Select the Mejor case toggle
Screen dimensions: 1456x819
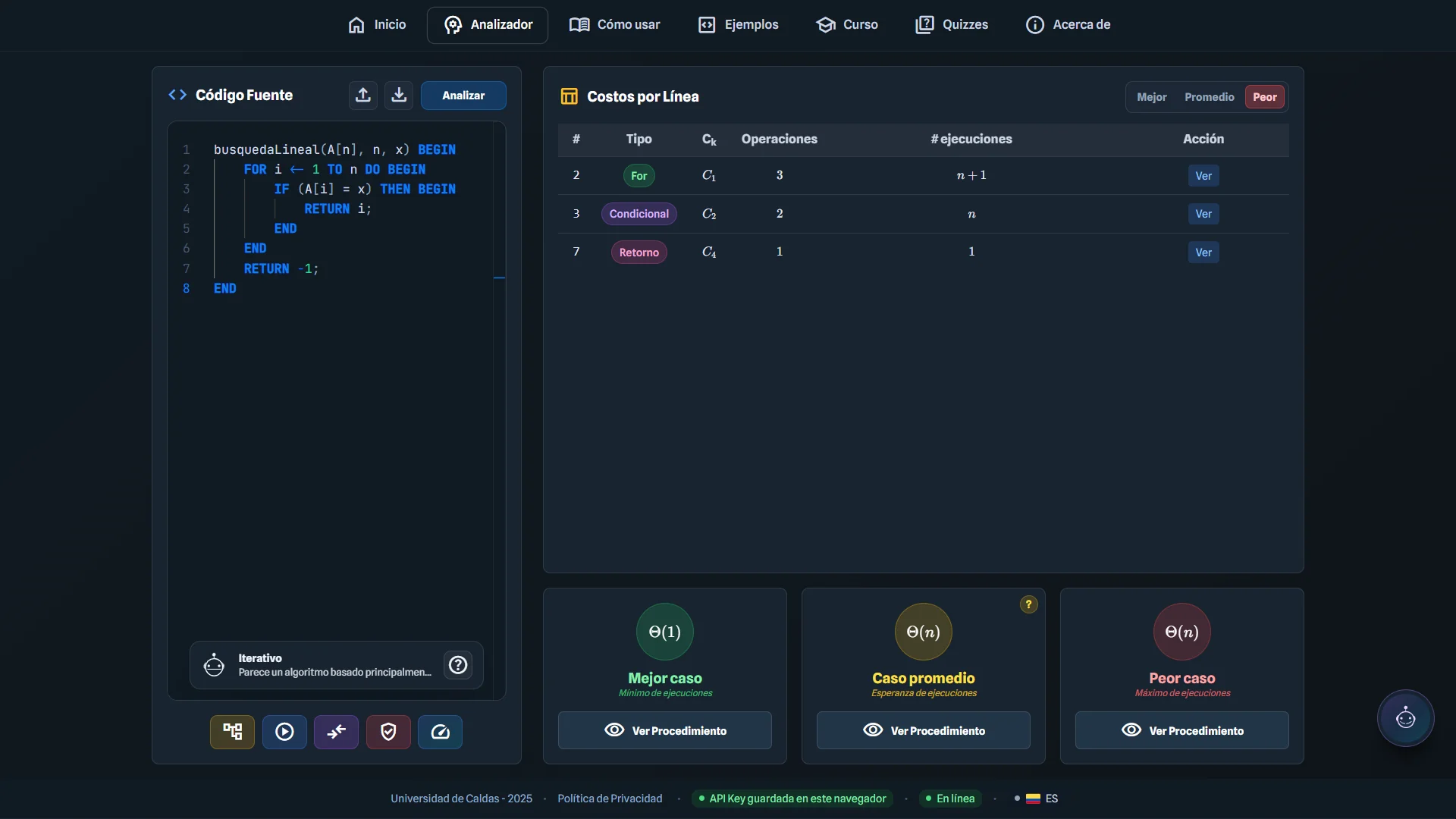click(1151, 97)
